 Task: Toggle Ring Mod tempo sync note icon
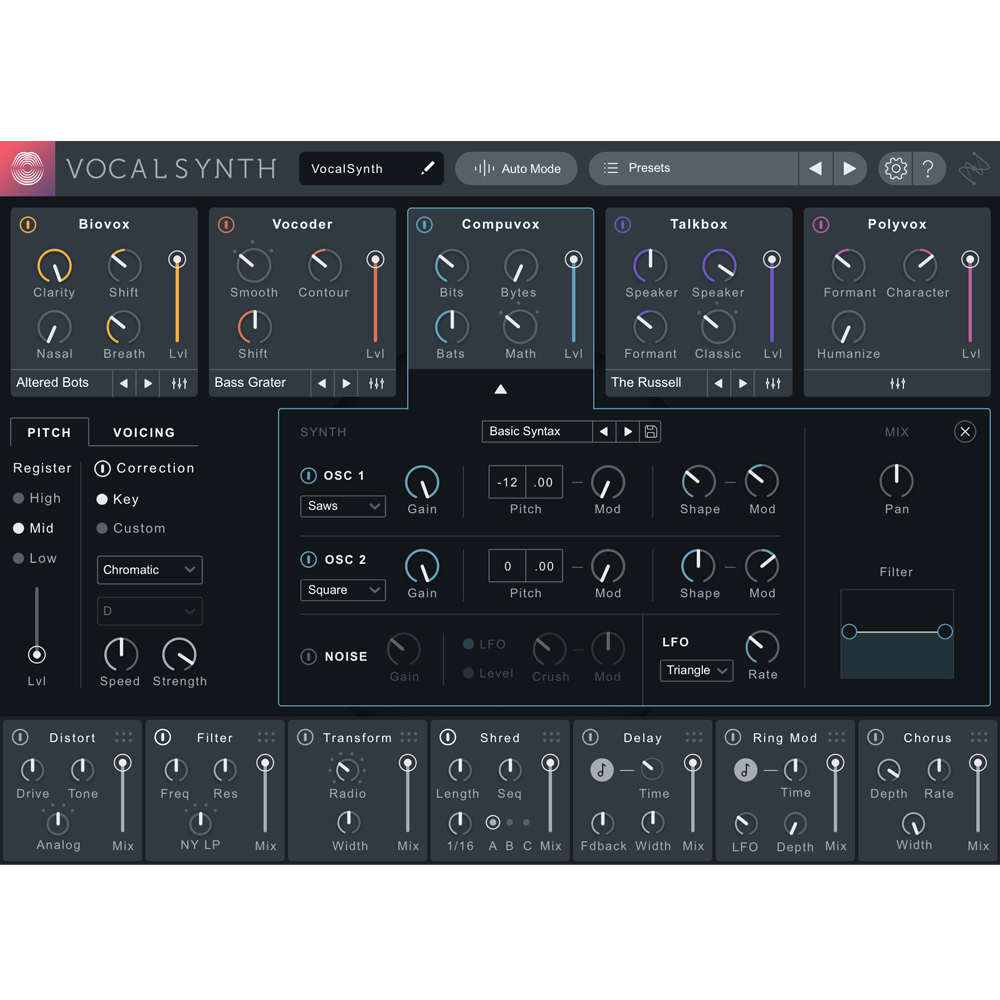pos(745,770)
